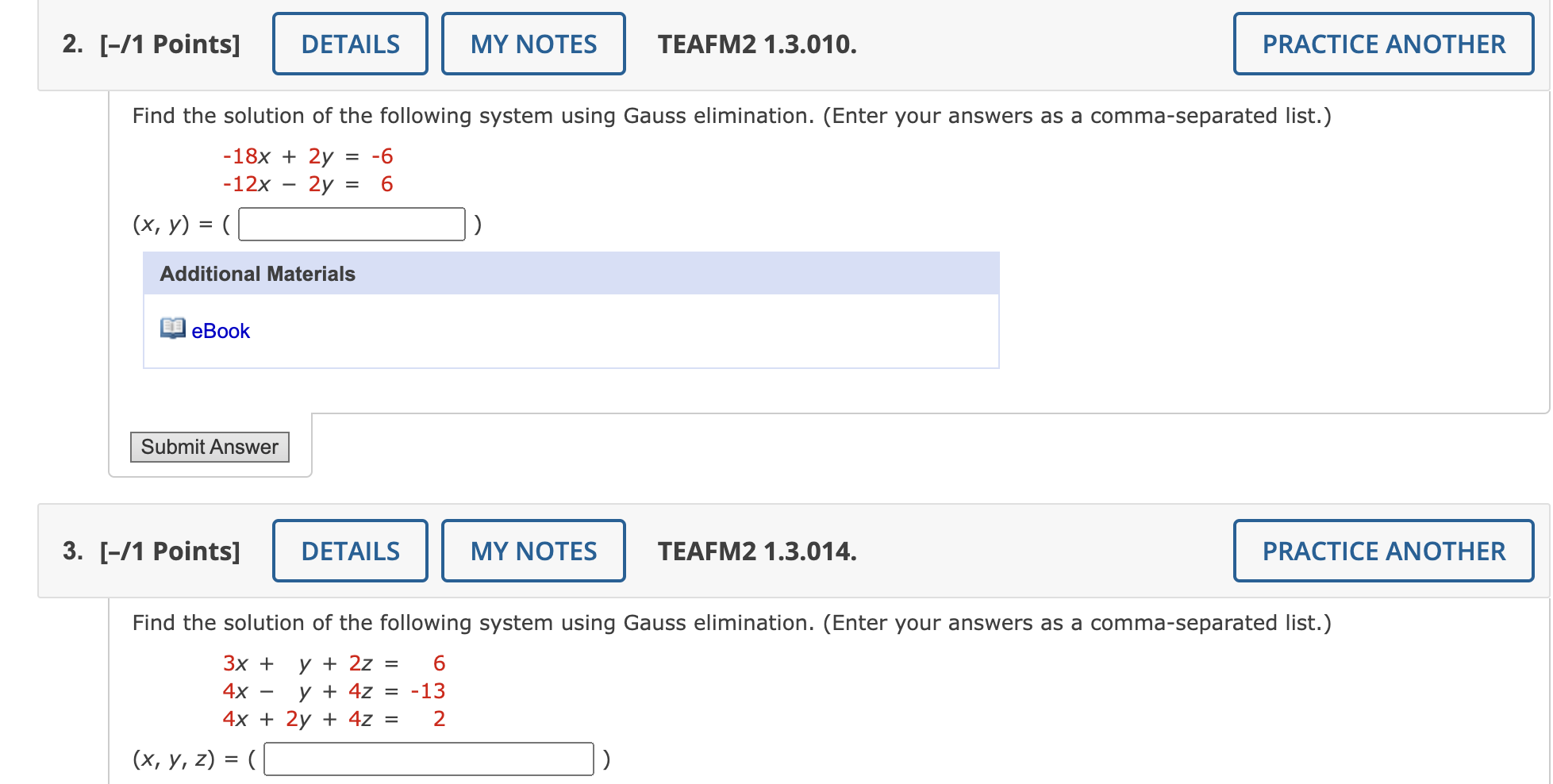Click the Additional Materials header bar
Screen dimensions: 1553x784
coord(257,274)
